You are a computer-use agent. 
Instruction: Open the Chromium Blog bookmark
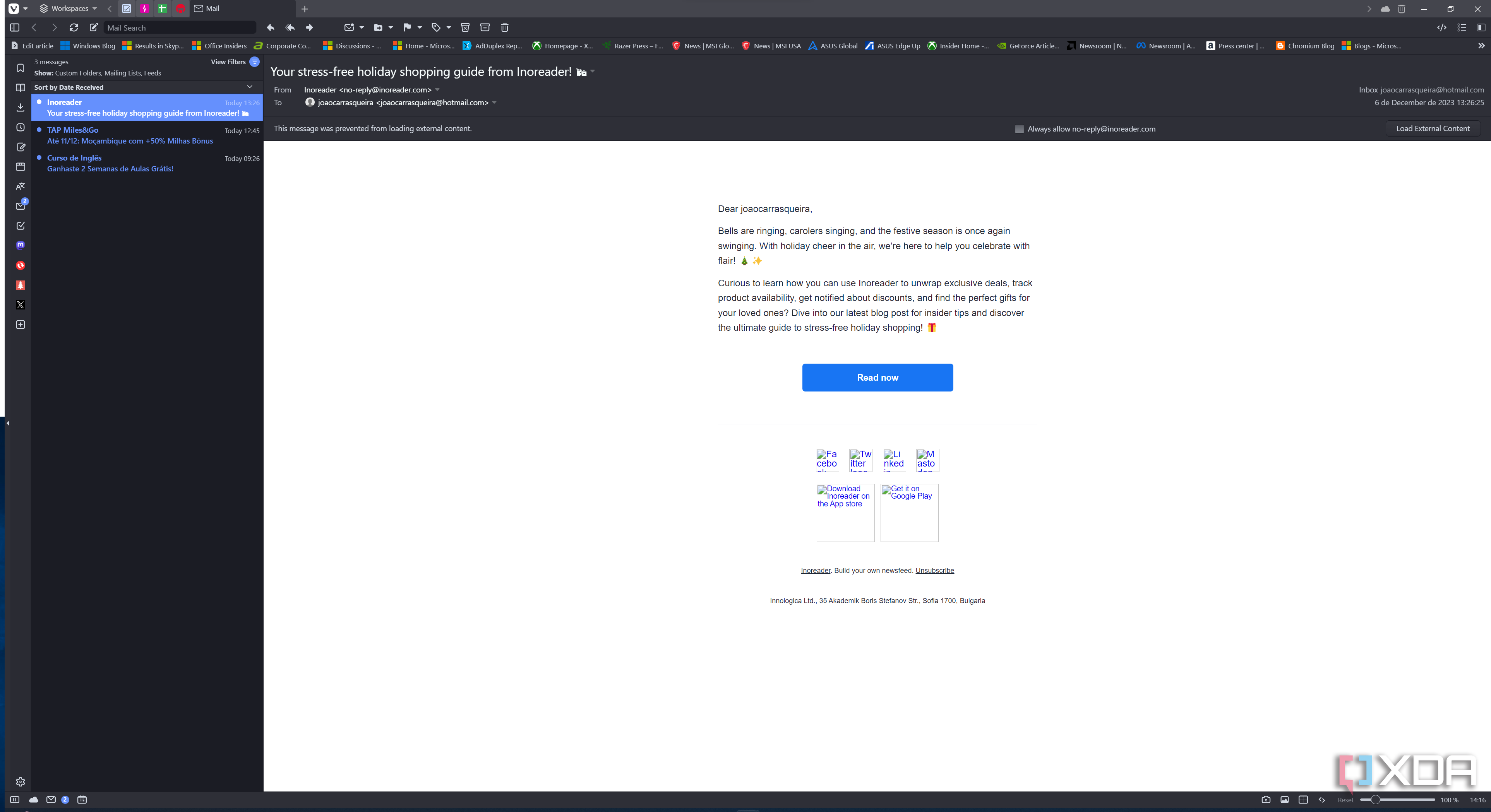[x=1304, y=46]
